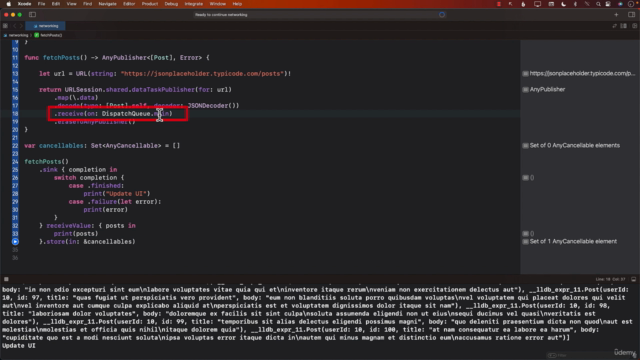Open the Navigate menu
The height and width of the screenshot is (360, 640).
point(107,4)
